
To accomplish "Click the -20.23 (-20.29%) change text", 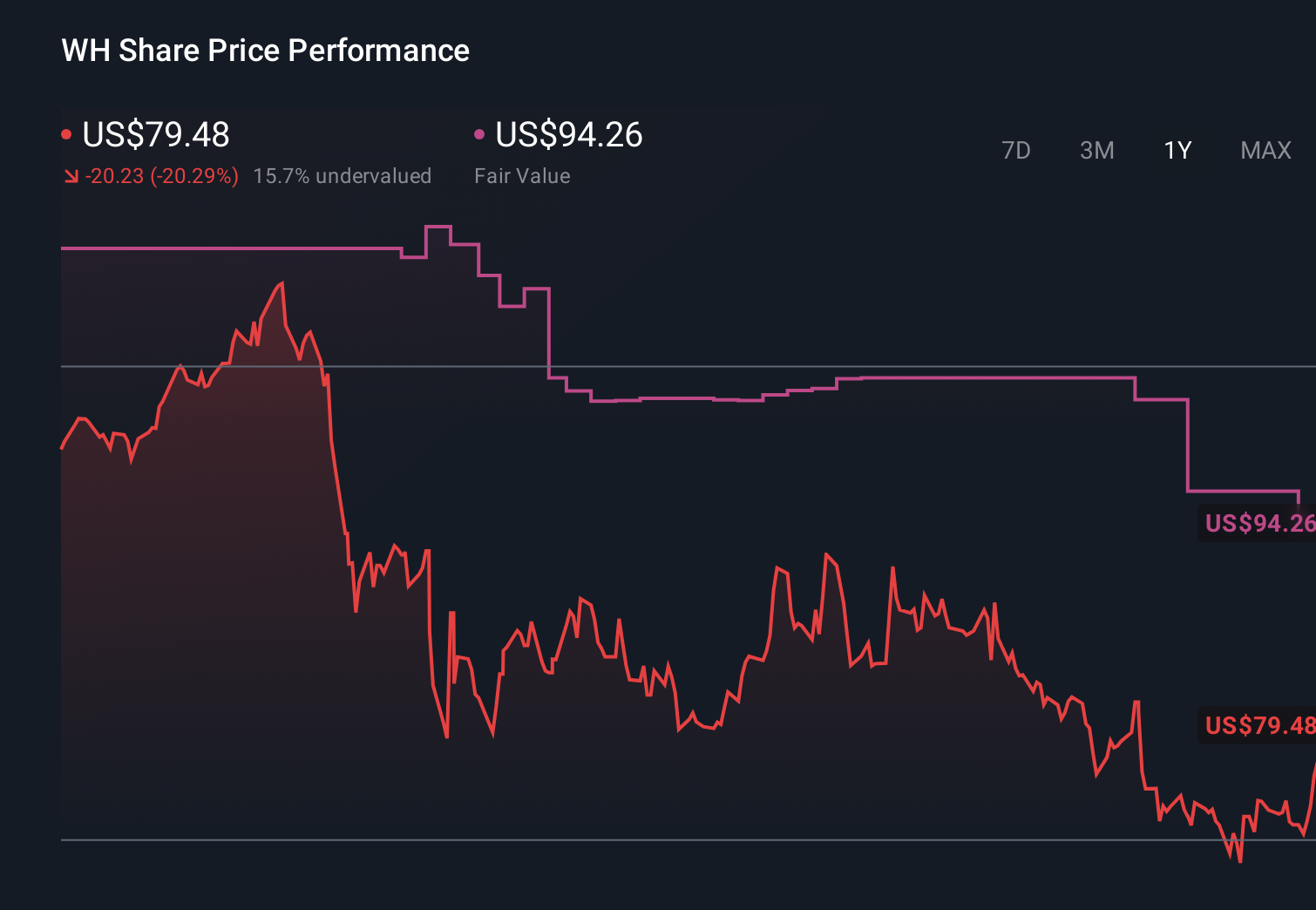I will coord(161,175).
